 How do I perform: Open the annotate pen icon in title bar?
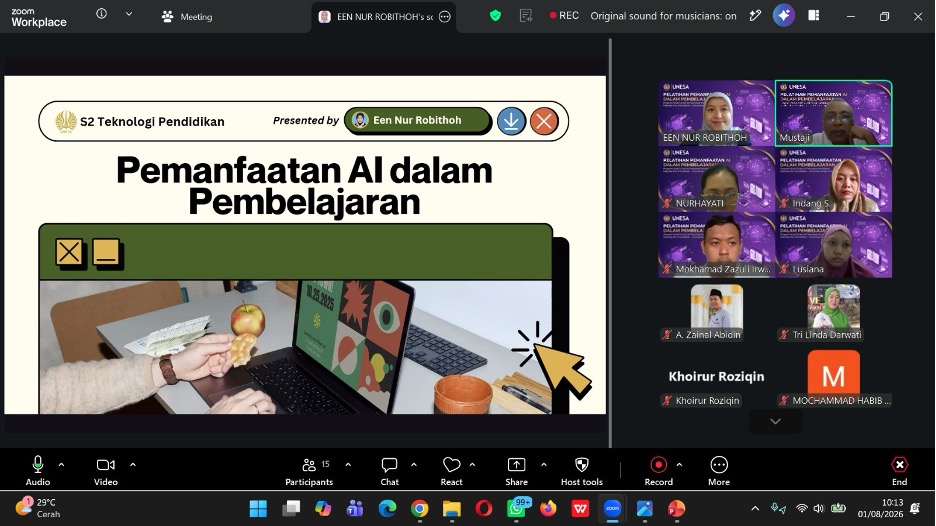755,16
